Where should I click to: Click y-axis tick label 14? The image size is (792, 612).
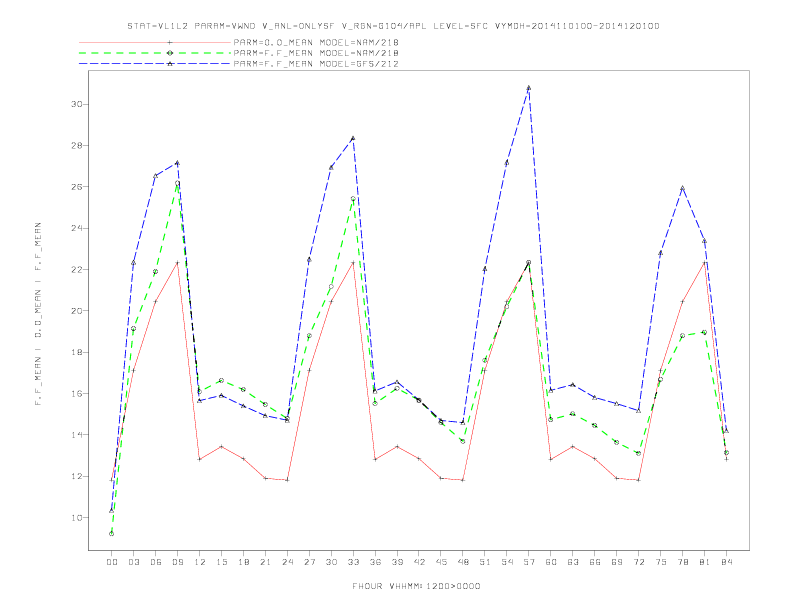[x=77, y=435]
